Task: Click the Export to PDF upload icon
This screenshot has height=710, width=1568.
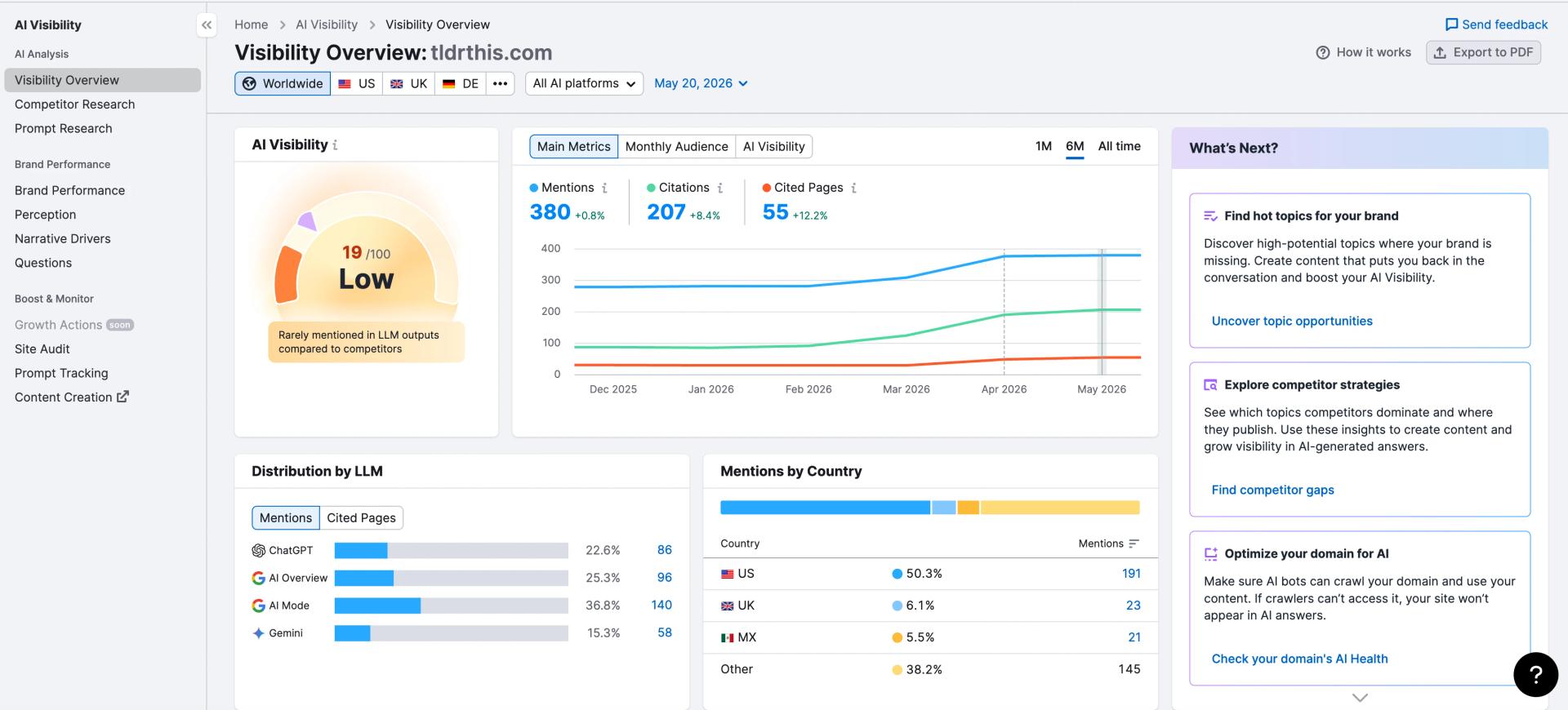Action: pos(1441,52)
